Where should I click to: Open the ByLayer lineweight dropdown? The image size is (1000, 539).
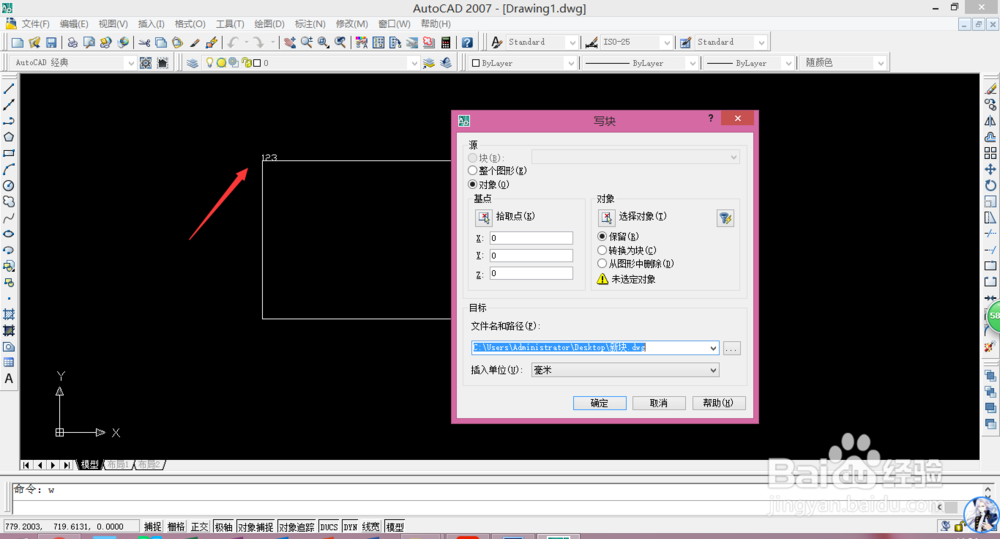click(x=788, y=63)
